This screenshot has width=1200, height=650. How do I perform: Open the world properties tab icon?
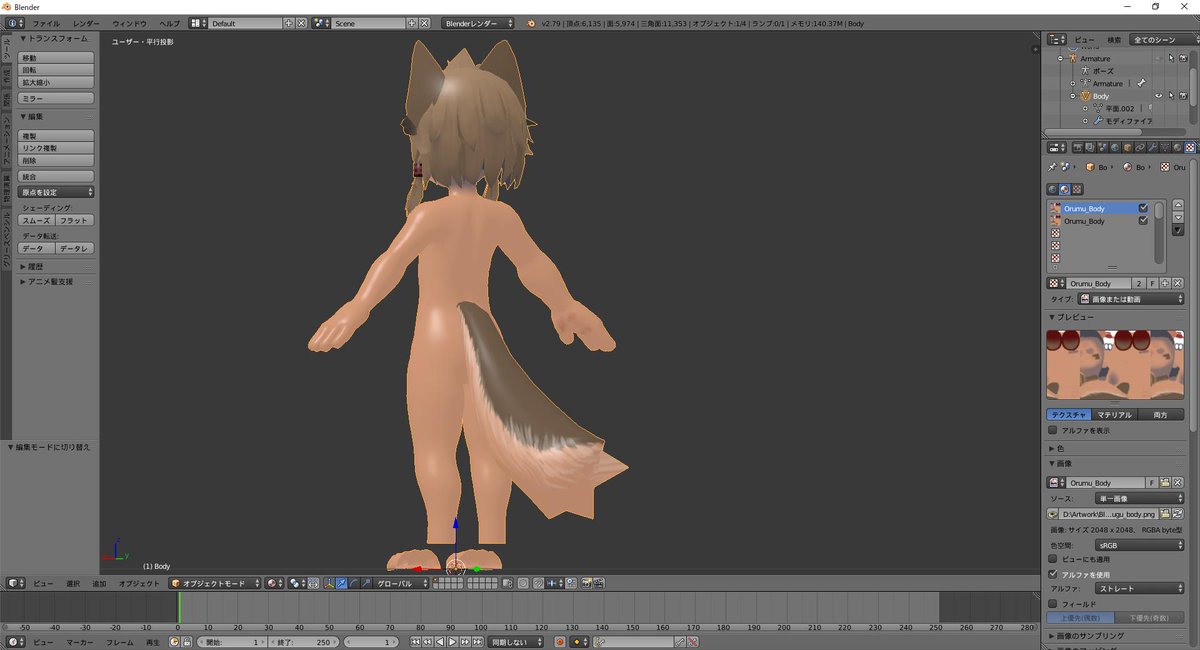click(x=1115, y=147)
